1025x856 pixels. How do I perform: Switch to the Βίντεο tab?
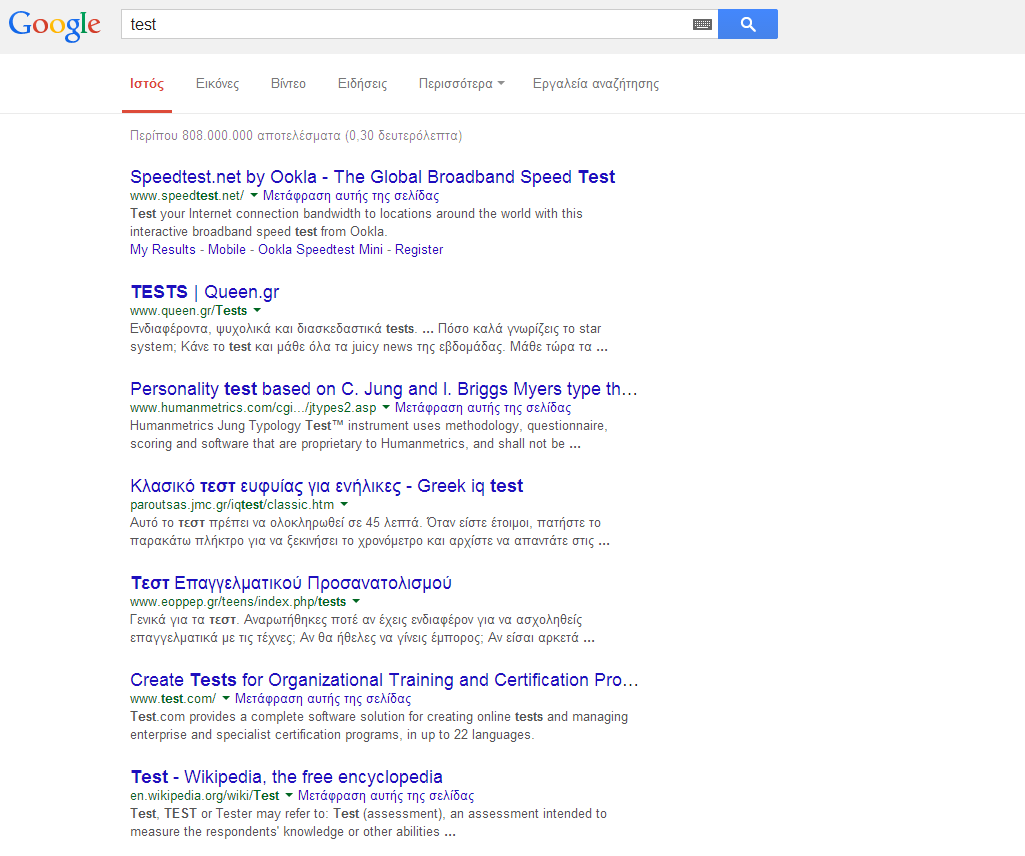pos(288,84)
